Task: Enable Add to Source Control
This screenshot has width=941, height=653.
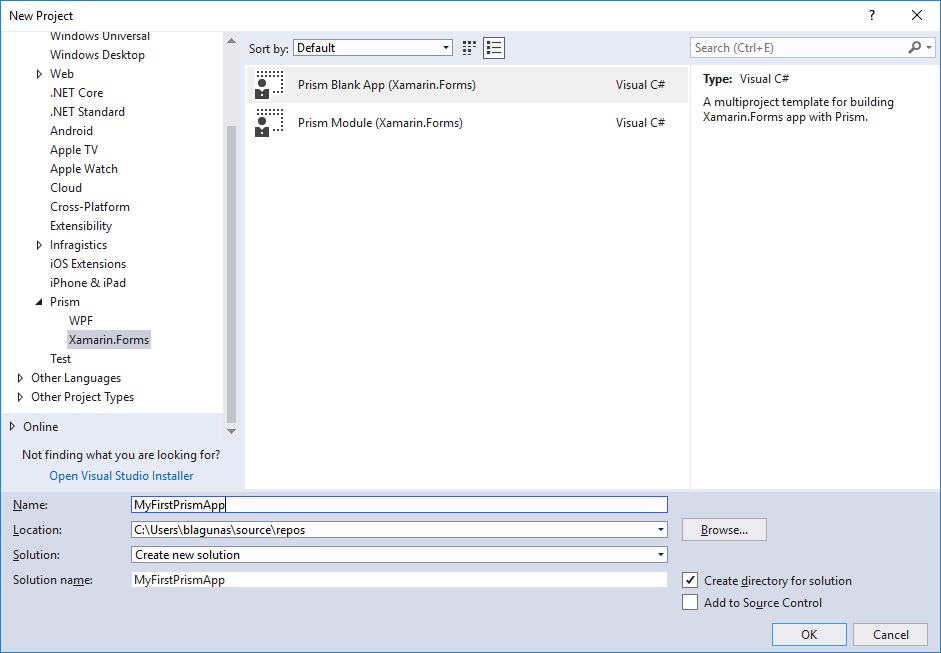Action: pos(690,602)
